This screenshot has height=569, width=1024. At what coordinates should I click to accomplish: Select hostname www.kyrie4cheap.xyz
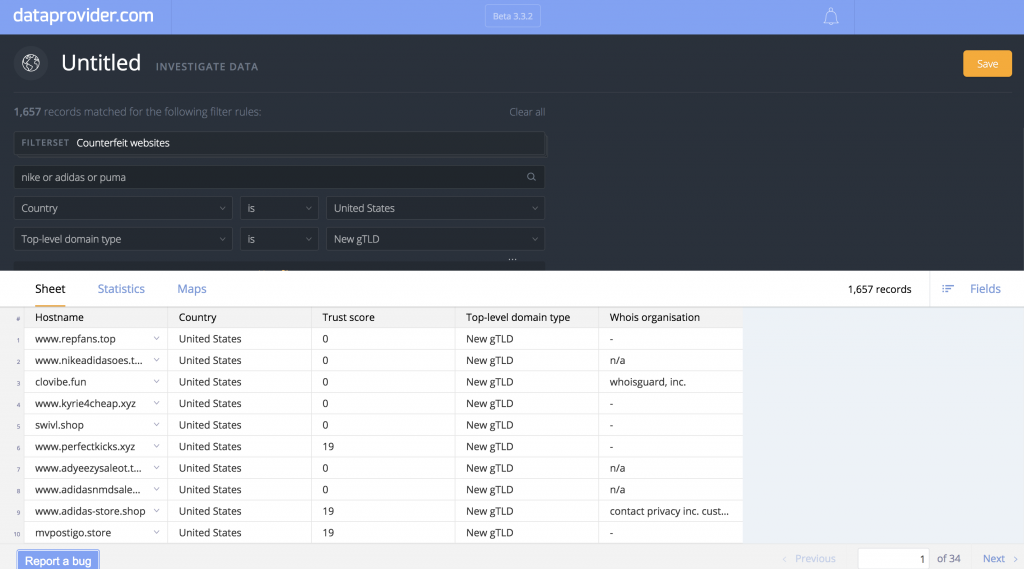(86, 404)
